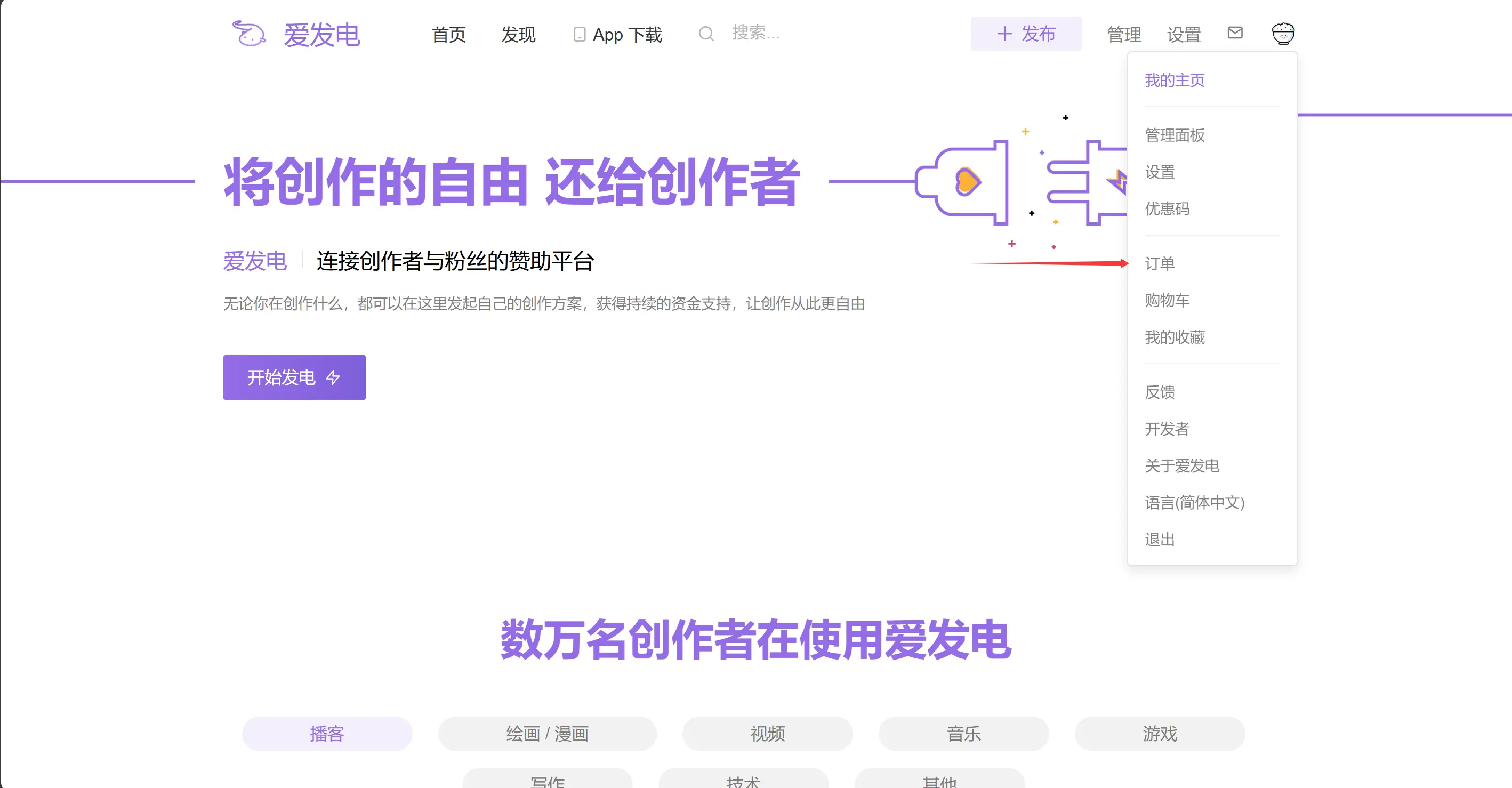Open 我的收藏 in the dropdown menu

click(x=1175, y=337)
